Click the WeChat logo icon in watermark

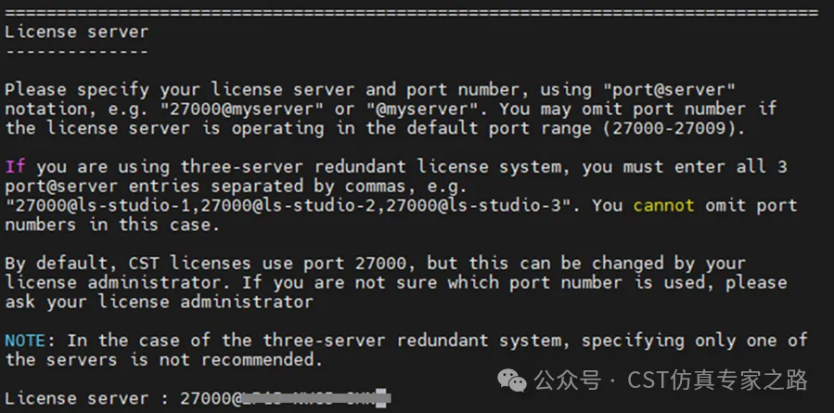coord(512,381)
